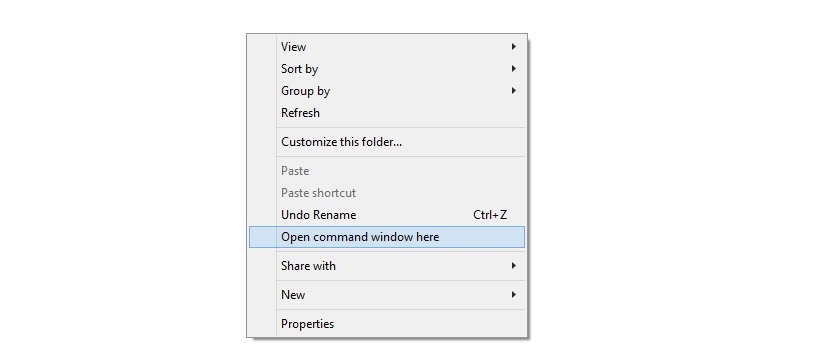Expand the Share with submenu arrow
The height and width of the screenshot is (360, 818).
[x=514, y=266]
